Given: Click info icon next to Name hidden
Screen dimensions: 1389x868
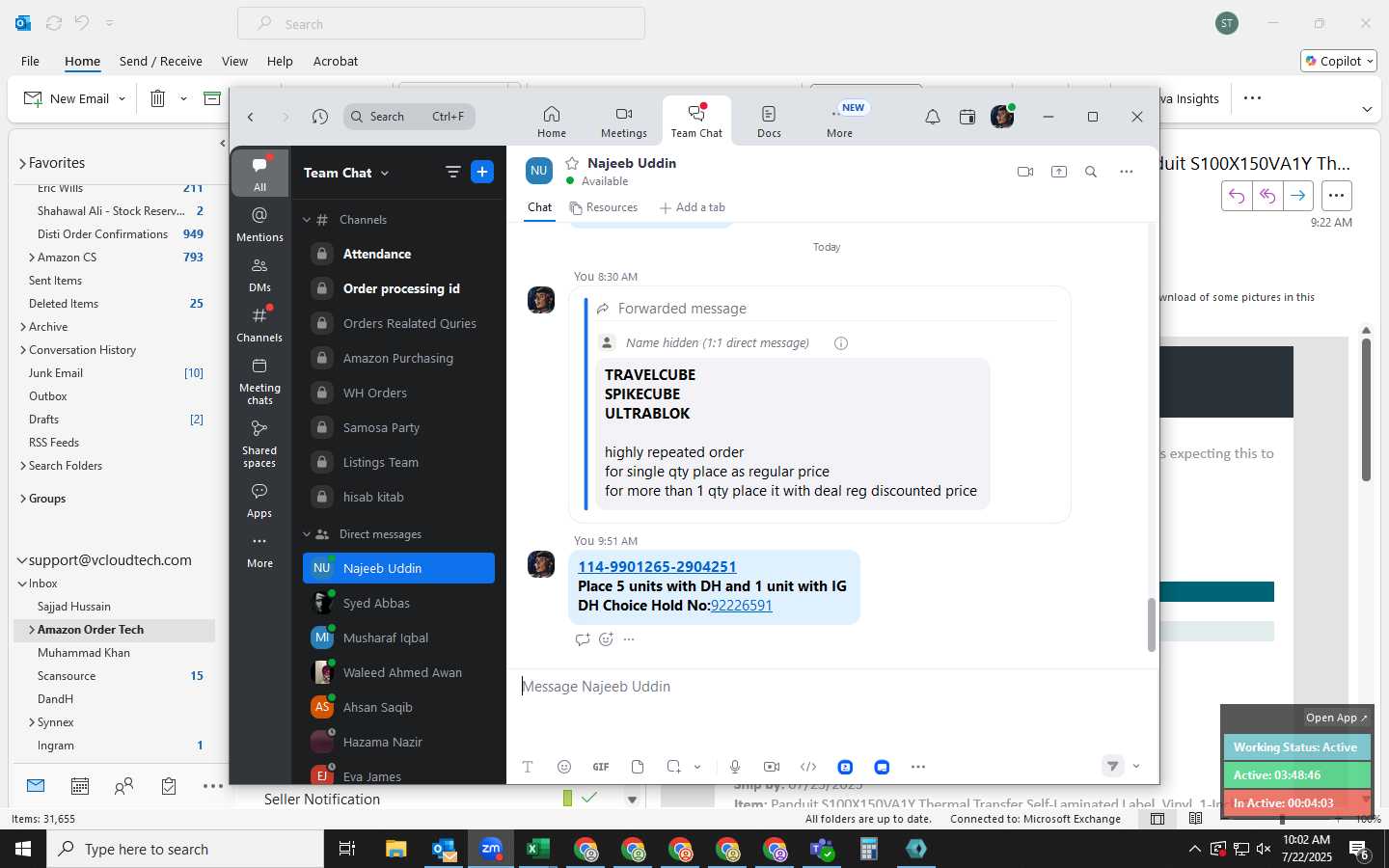Looking at the screenshot, I should point(841,343).
